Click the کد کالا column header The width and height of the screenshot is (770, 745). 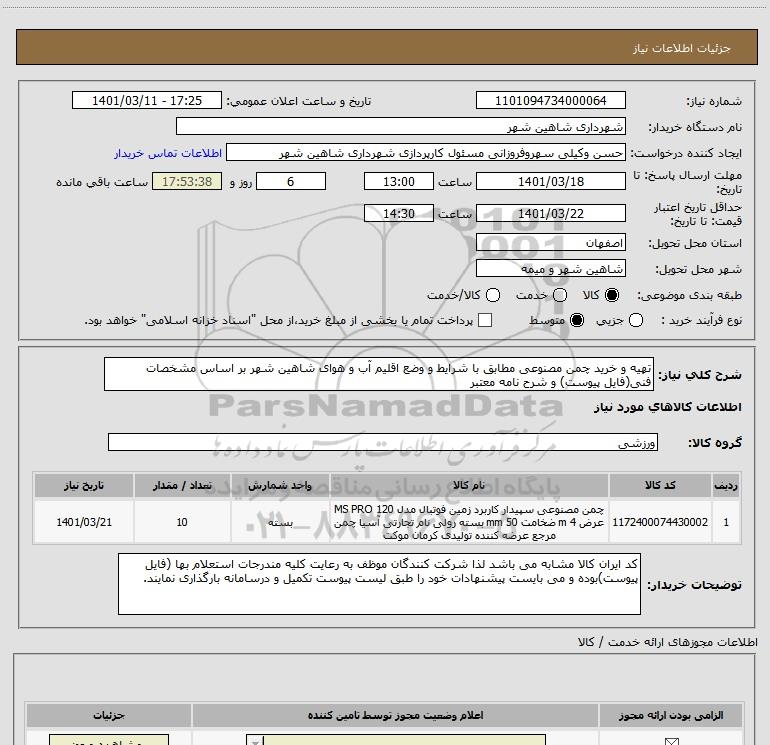[x=660, y=485]
